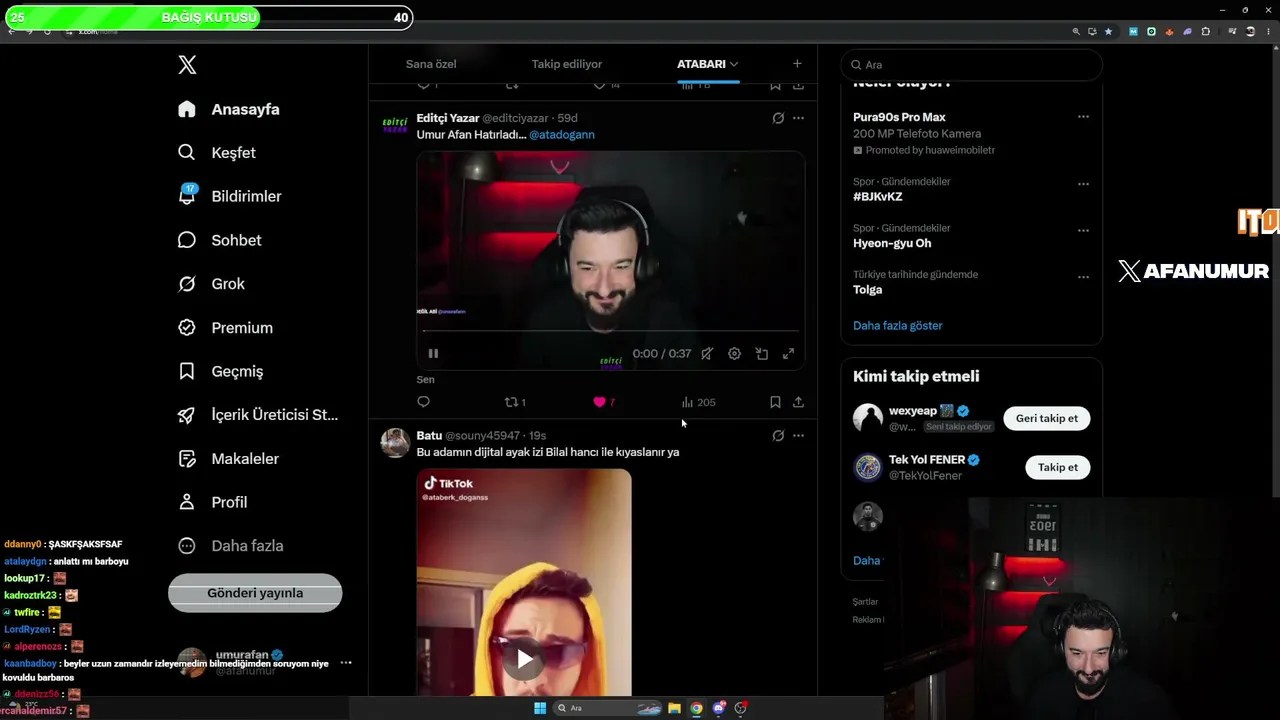Switch to the Takip ediliyor tab
Image resolution: width=1280 pixels, height=720 pixels.
click(x=567, y=64)
